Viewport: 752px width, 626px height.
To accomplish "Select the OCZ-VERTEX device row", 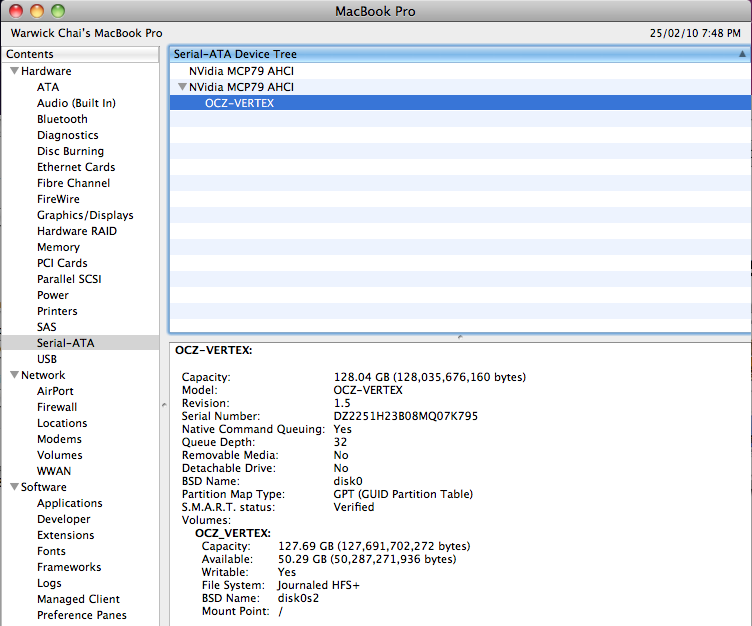I will coord(460,103).
